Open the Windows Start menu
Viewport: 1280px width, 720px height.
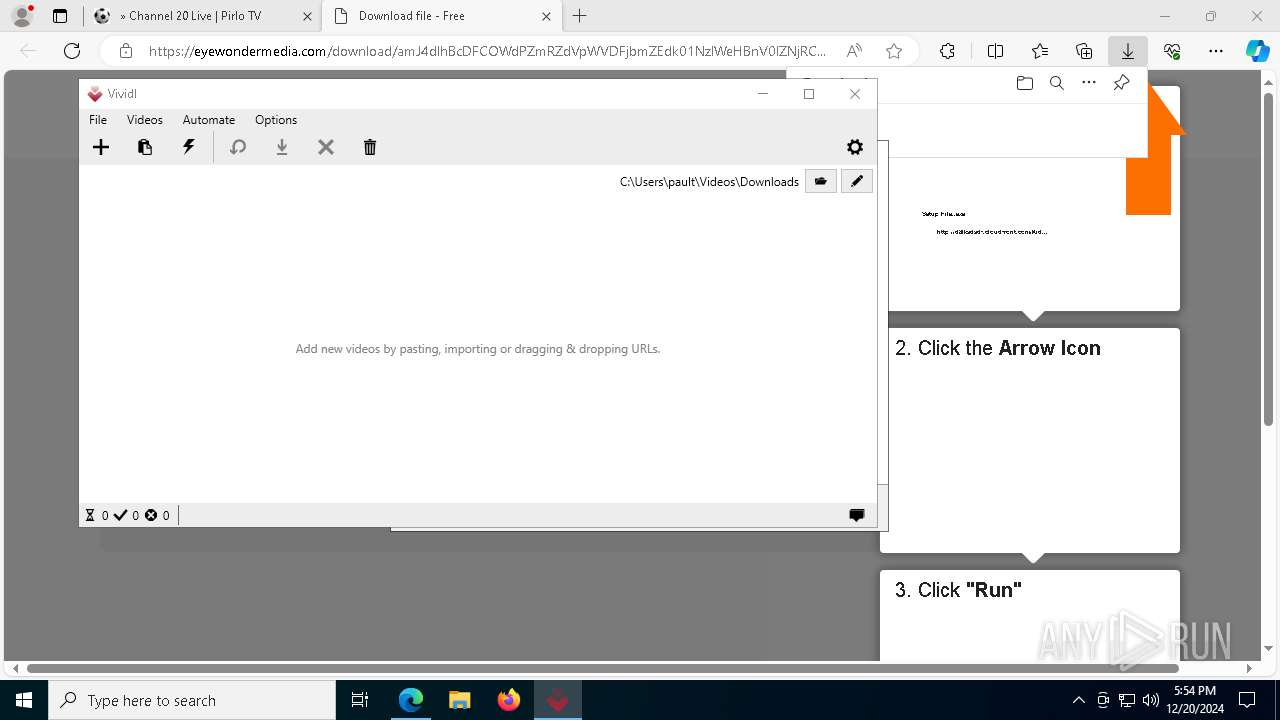(x=24, y=700)
